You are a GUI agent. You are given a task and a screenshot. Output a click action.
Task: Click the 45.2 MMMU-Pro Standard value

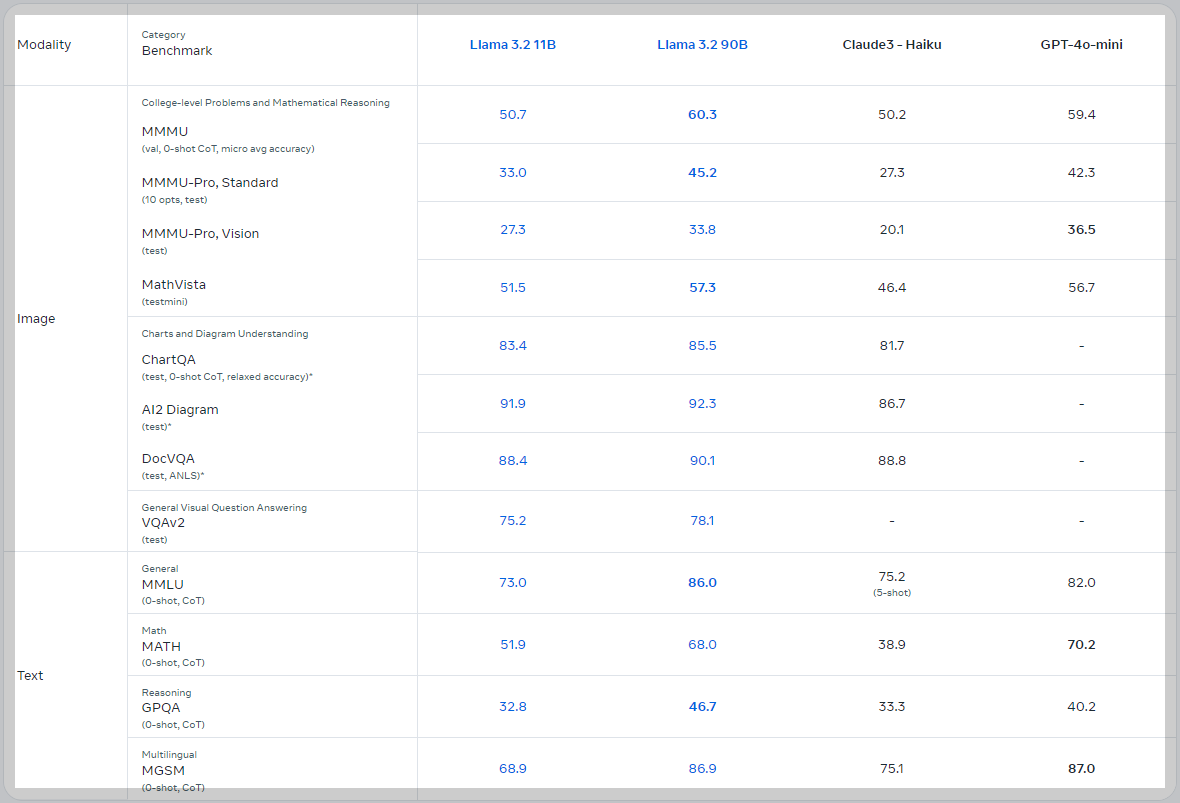click(702, 172)
